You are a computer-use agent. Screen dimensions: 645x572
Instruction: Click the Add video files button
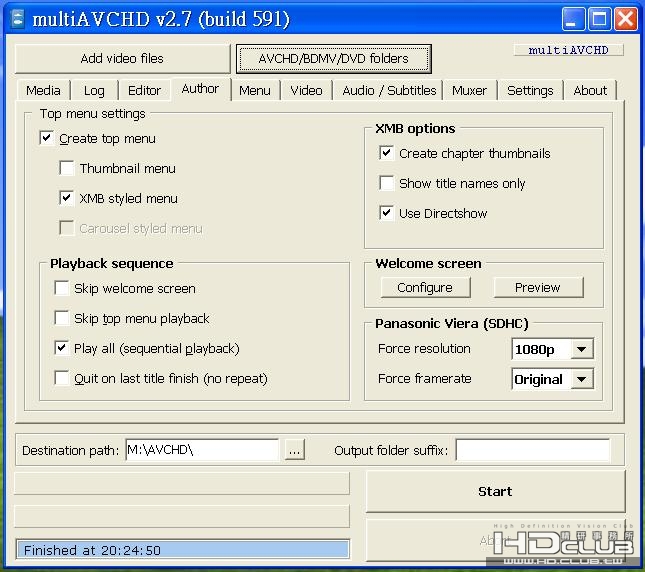122,58
